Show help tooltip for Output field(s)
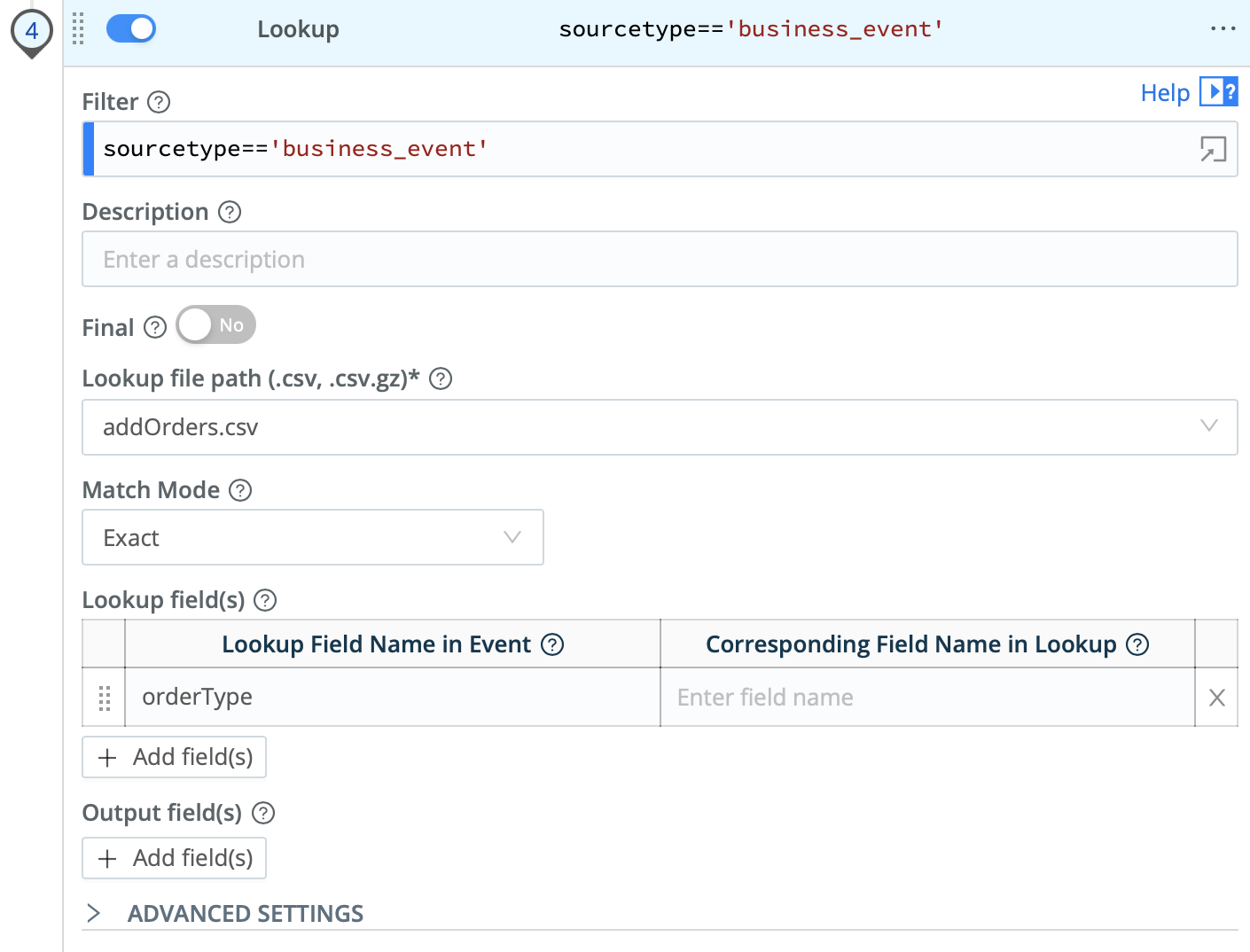 263,813
